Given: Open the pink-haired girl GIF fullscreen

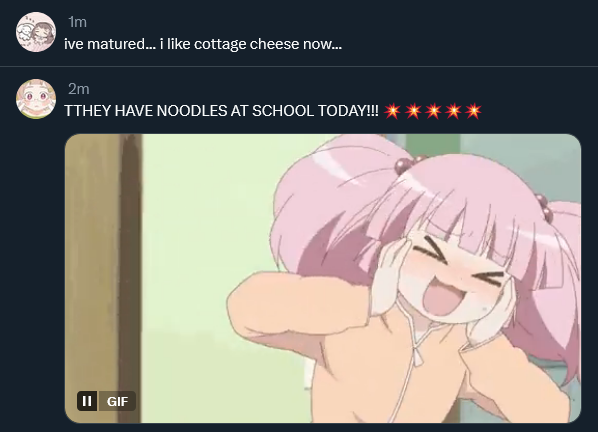Looking at the screenshot, I should (x=323, y=278).
